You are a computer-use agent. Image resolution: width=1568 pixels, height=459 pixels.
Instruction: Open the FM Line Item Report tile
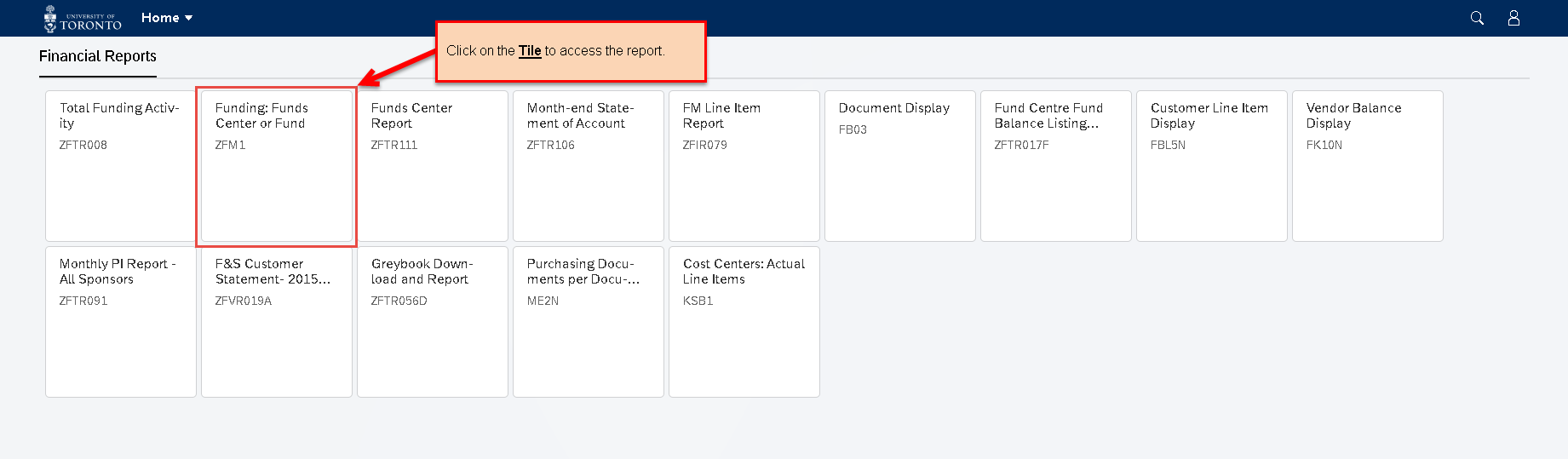click(x=744, y=166)
